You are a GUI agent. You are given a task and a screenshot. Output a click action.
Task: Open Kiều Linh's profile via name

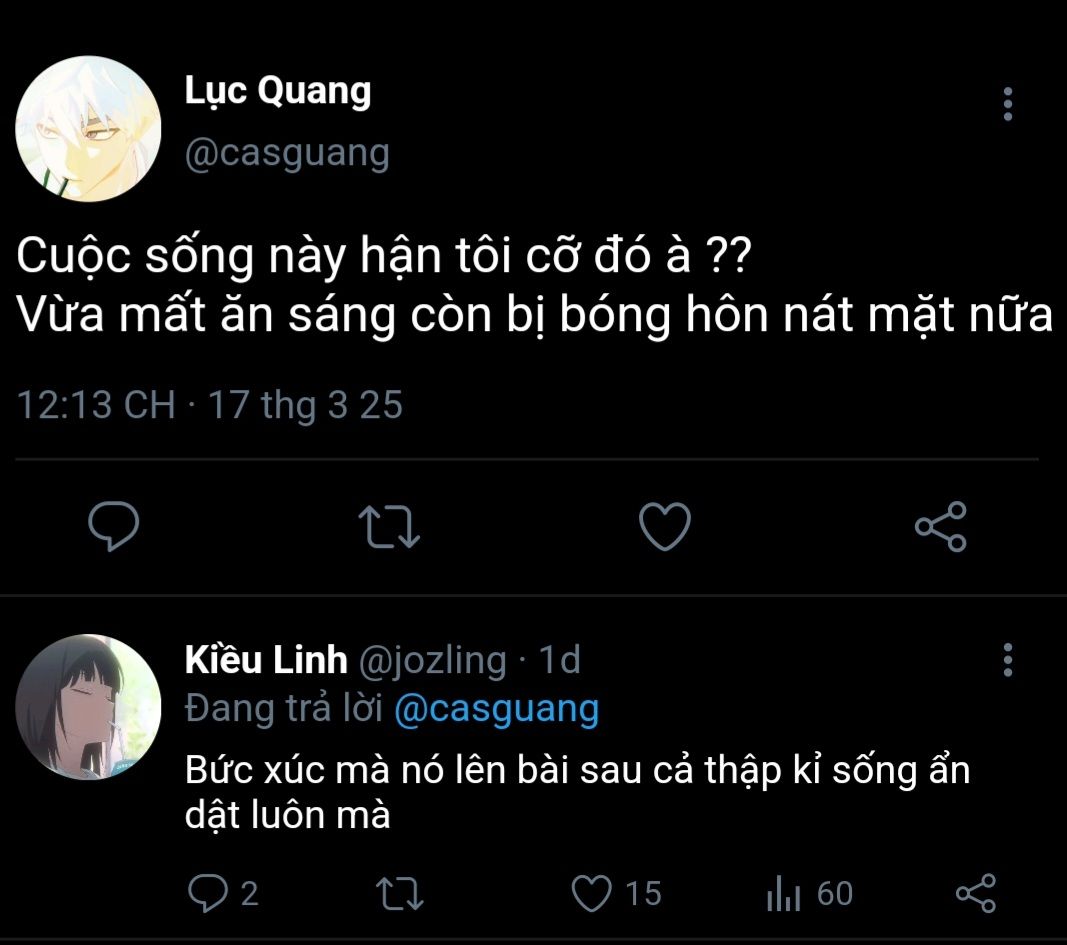(x=266, y=660)
